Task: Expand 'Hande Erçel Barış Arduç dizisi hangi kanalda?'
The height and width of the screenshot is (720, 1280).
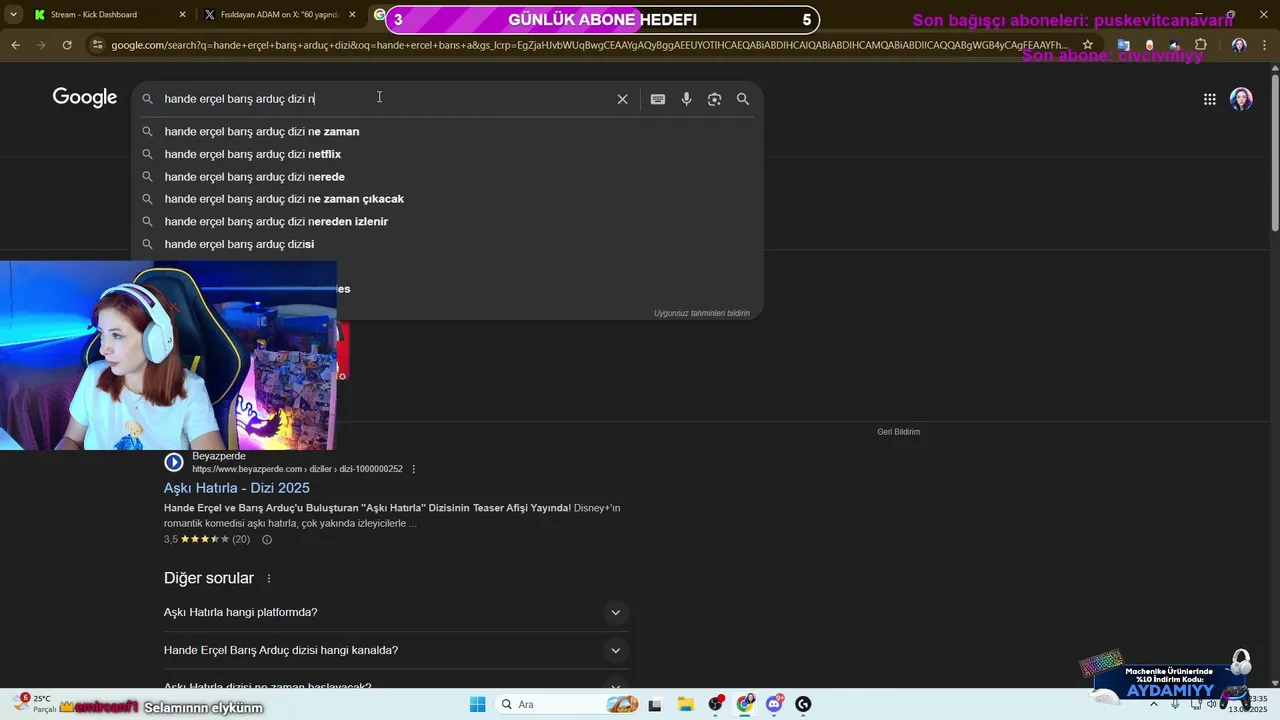Action: [x=396, y=650]
